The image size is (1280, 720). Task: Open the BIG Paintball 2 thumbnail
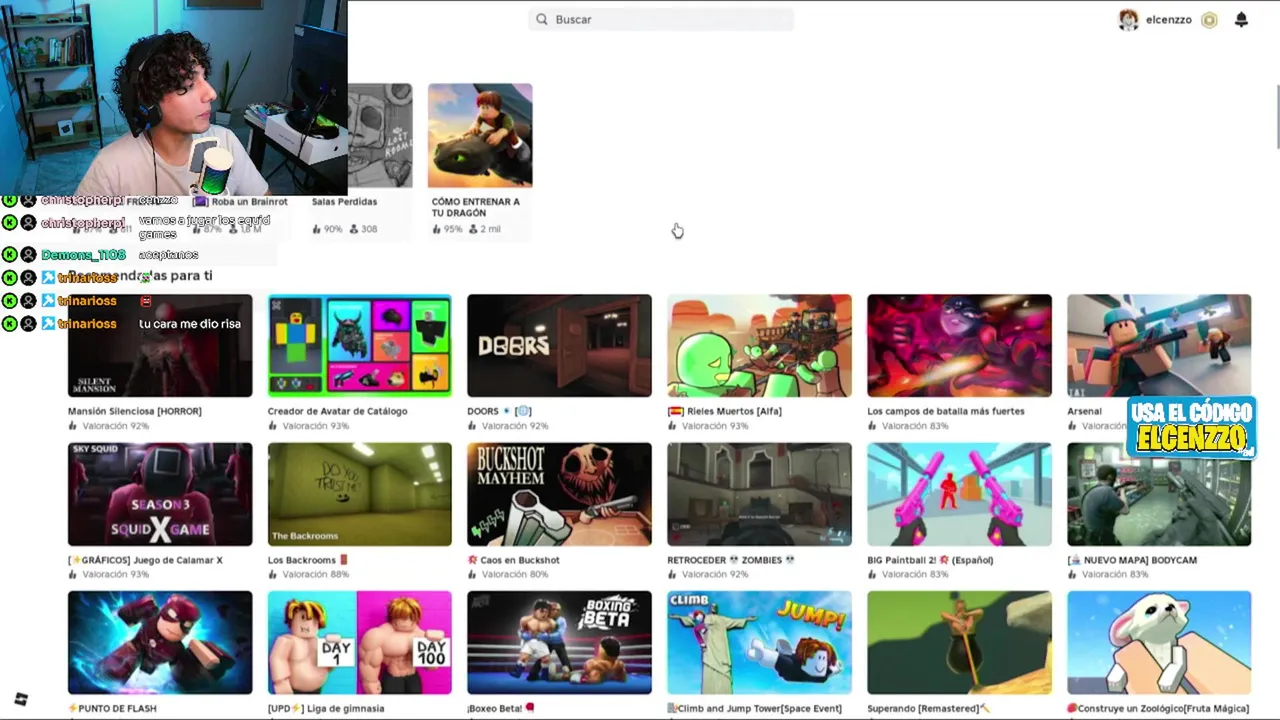(959, 494)
